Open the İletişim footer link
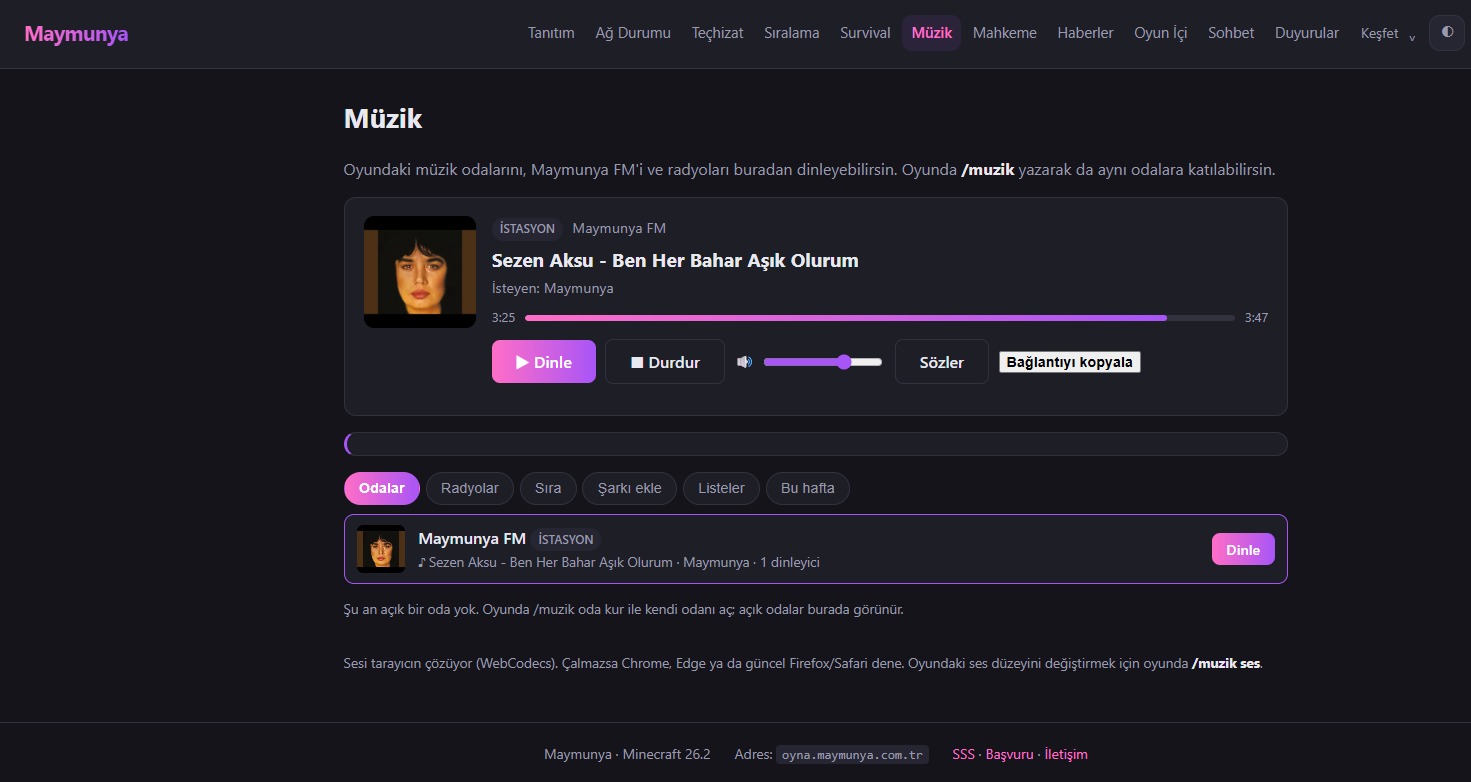Screen dimensions: 1471x782 1066,754
